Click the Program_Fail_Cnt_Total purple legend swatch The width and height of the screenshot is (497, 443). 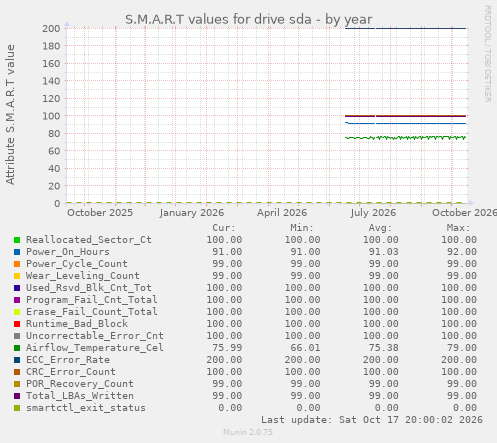click(17, 300)
